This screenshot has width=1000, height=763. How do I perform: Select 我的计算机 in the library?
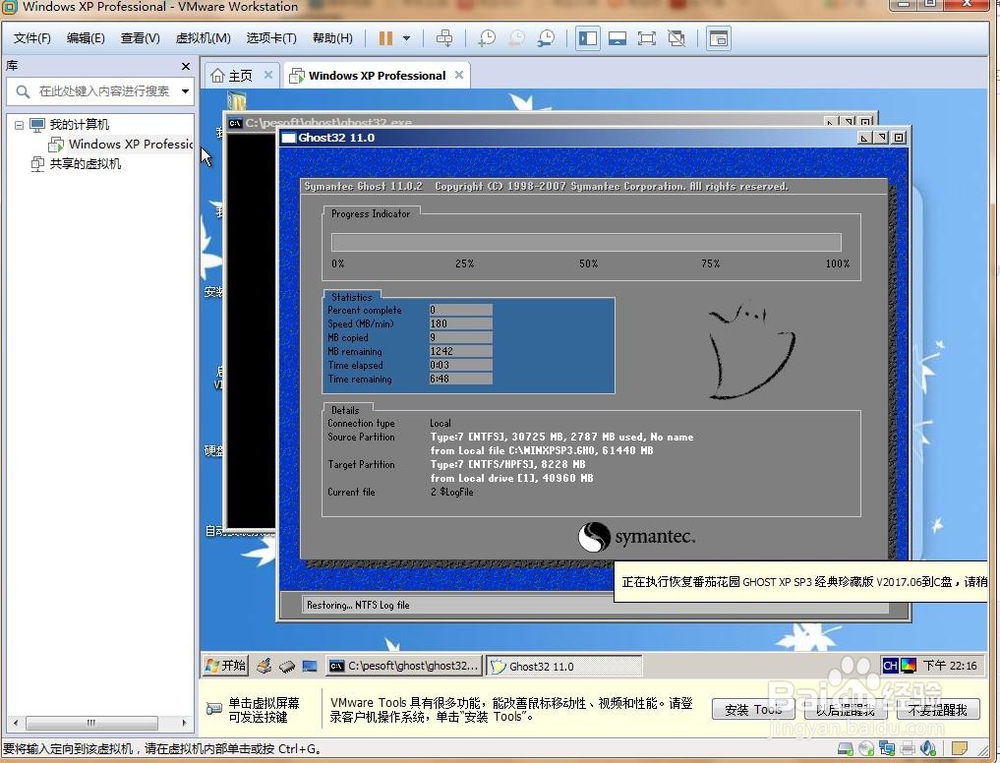[79, 124]
